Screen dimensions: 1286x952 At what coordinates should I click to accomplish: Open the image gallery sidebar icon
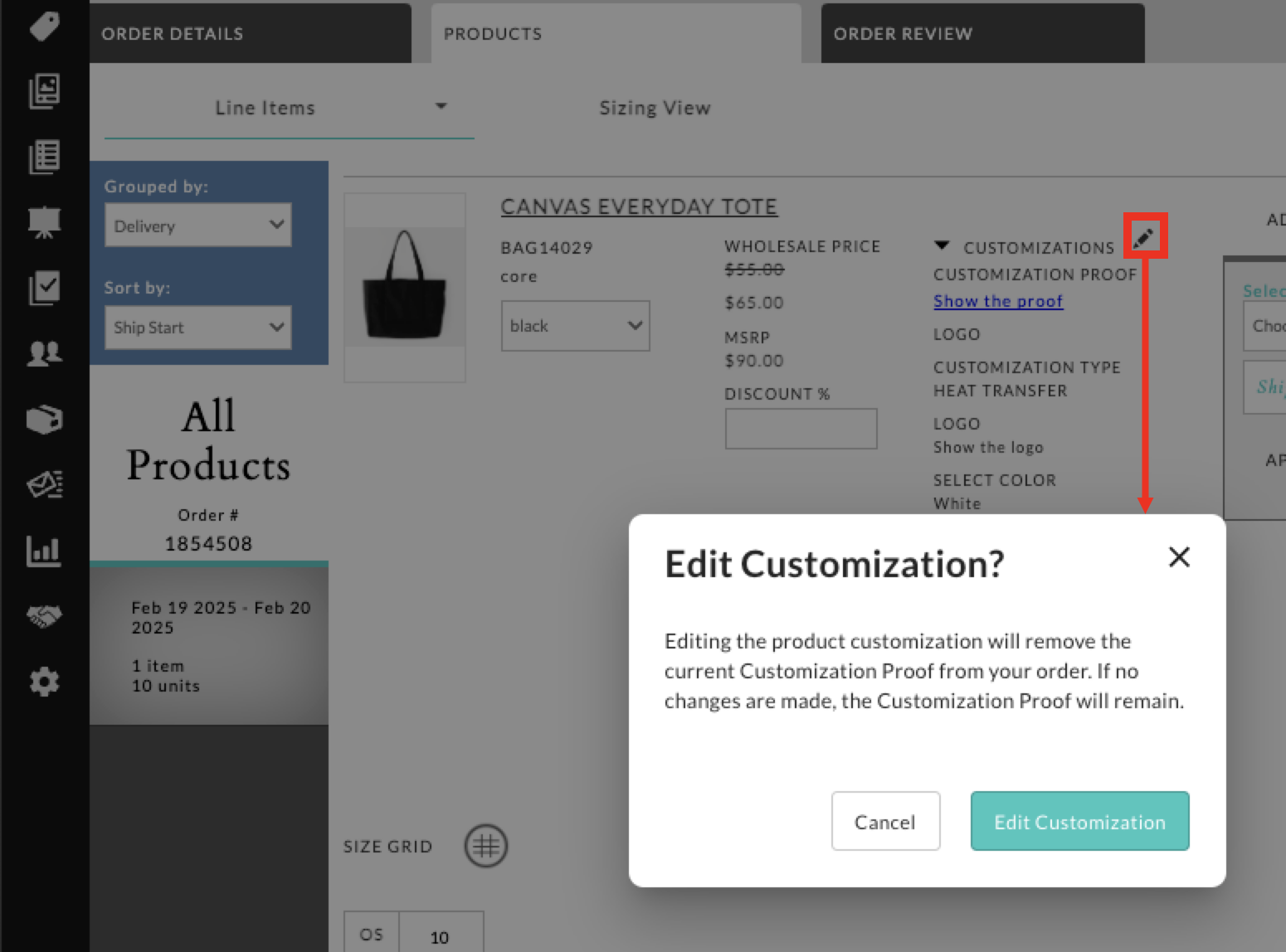pyautogui.click(x=44, y=90)
